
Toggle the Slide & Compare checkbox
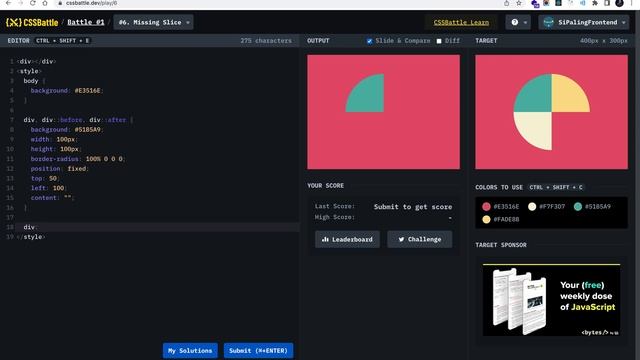click(x=369, y=41)
